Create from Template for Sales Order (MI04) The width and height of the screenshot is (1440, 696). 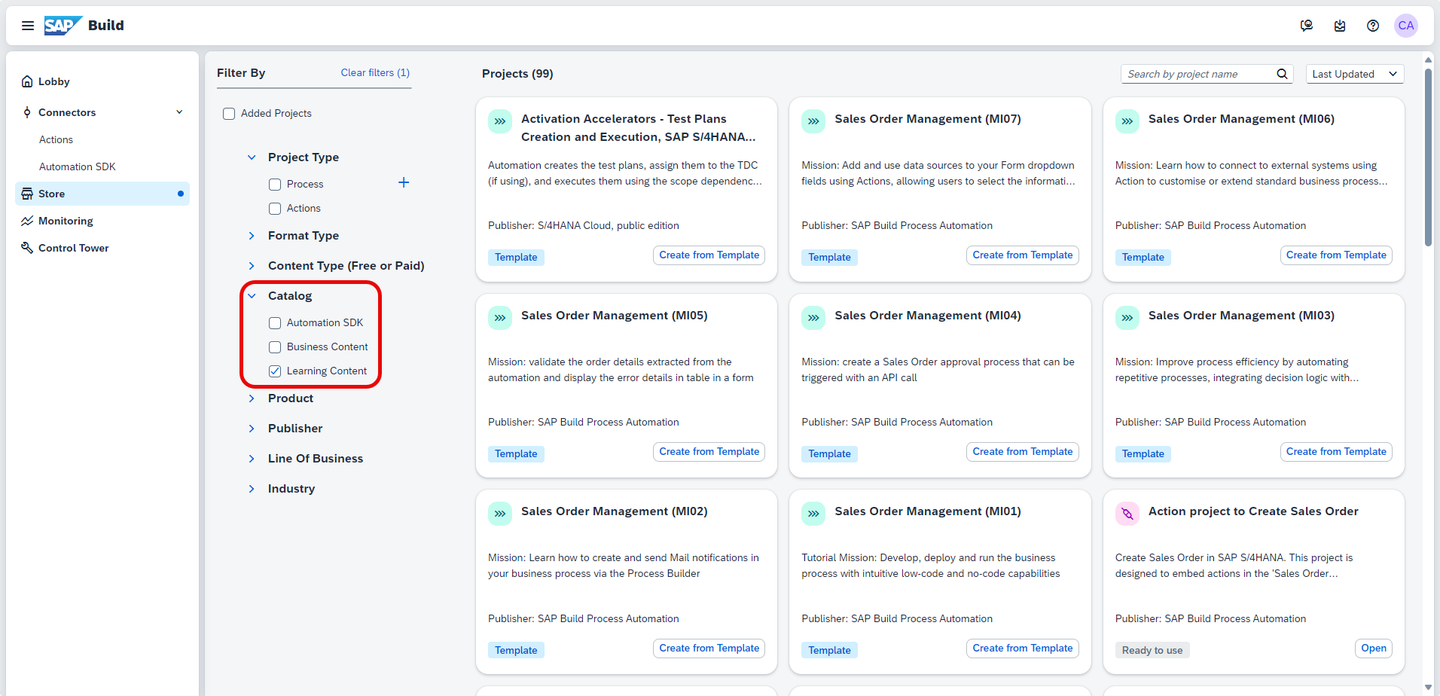1023,451
